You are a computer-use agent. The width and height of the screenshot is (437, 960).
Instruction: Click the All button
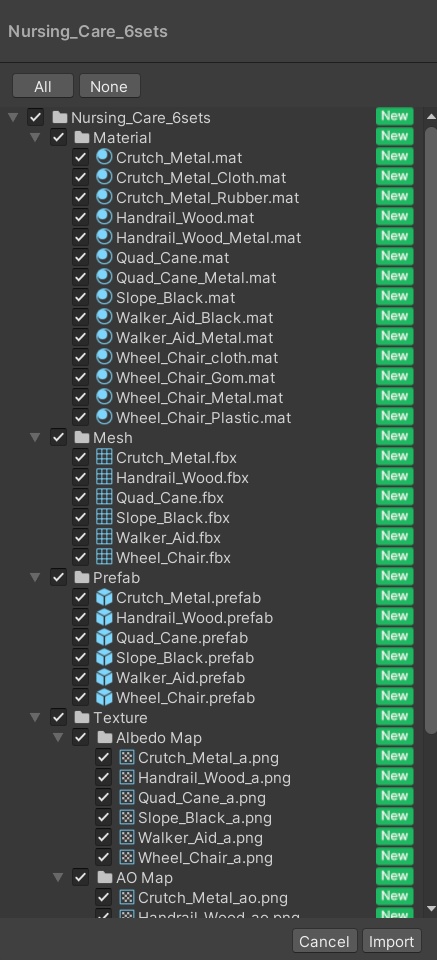pyautogui.click(x=43, y=86)
